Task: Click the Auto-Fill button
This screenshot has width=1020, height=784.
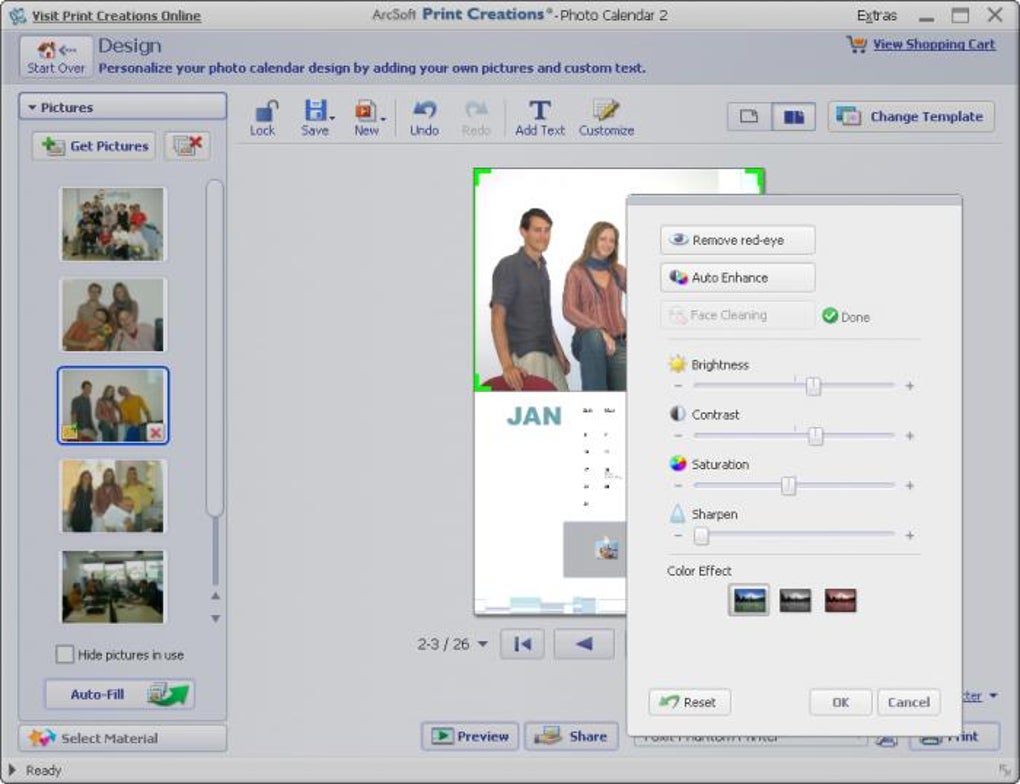Action: click(x=120, y=694)
